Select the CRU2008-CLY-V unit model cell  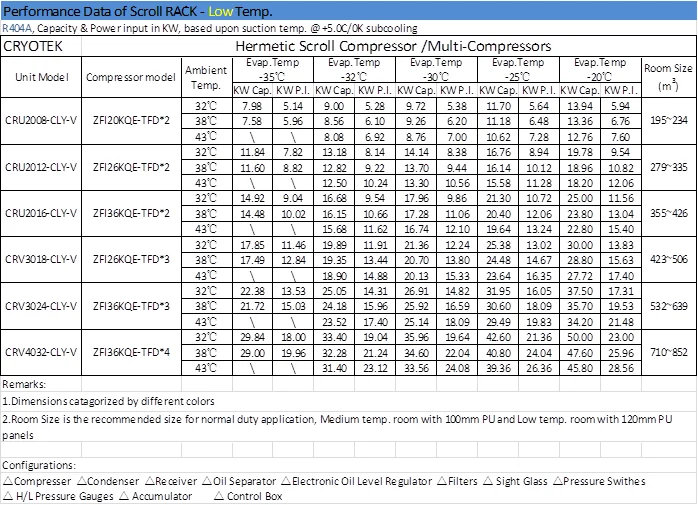tap(42, 119)
